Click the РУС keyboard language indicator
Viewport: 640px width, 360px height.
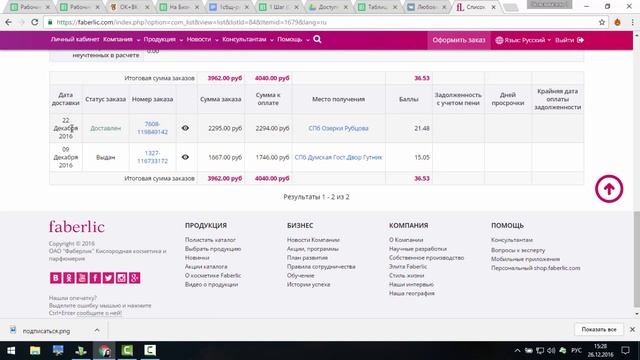tap(576, 350)
